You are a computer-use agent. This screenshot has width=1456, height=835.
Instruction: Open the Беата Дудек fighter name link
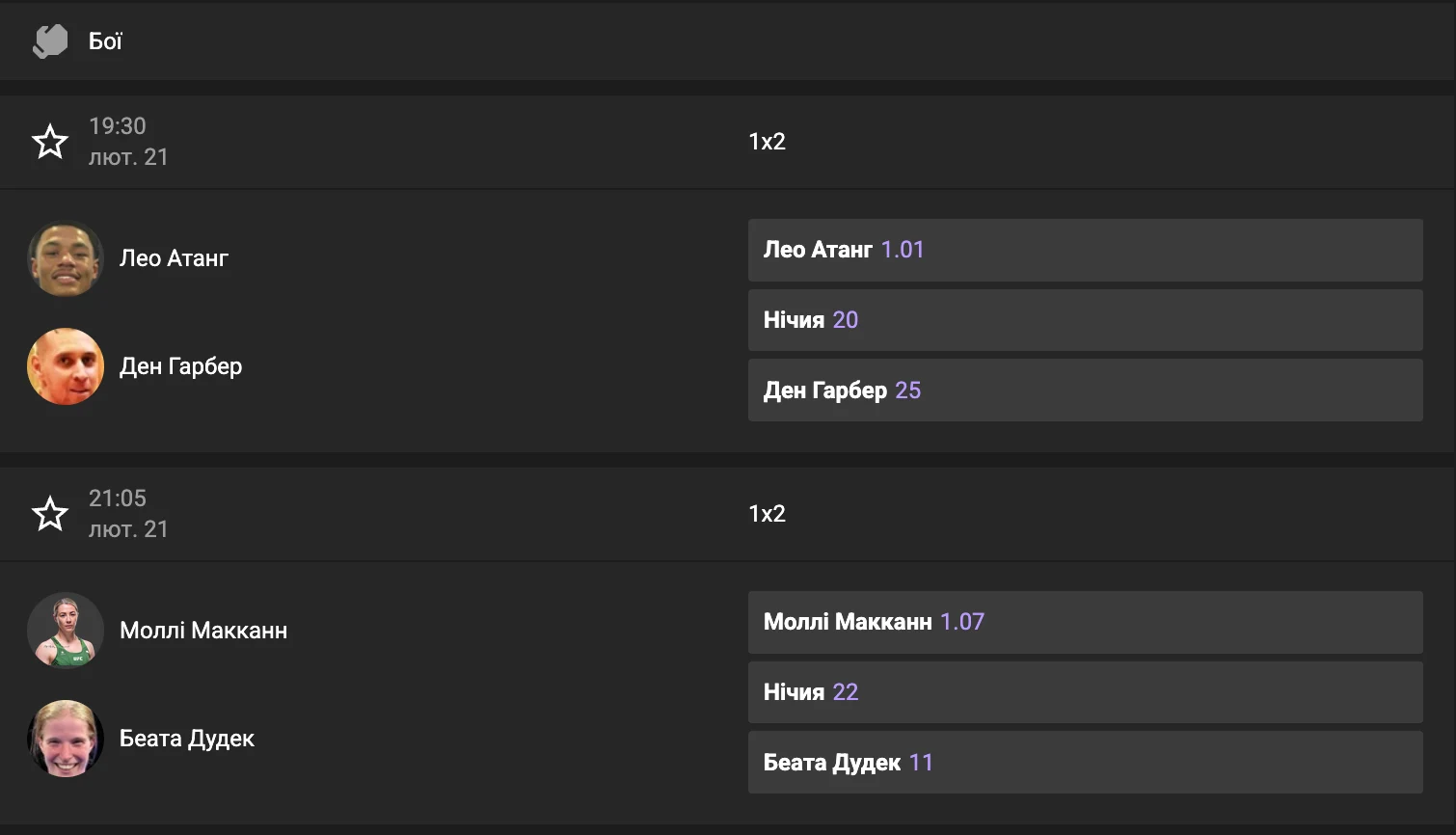pyautogui.click(x=187, y=739)
